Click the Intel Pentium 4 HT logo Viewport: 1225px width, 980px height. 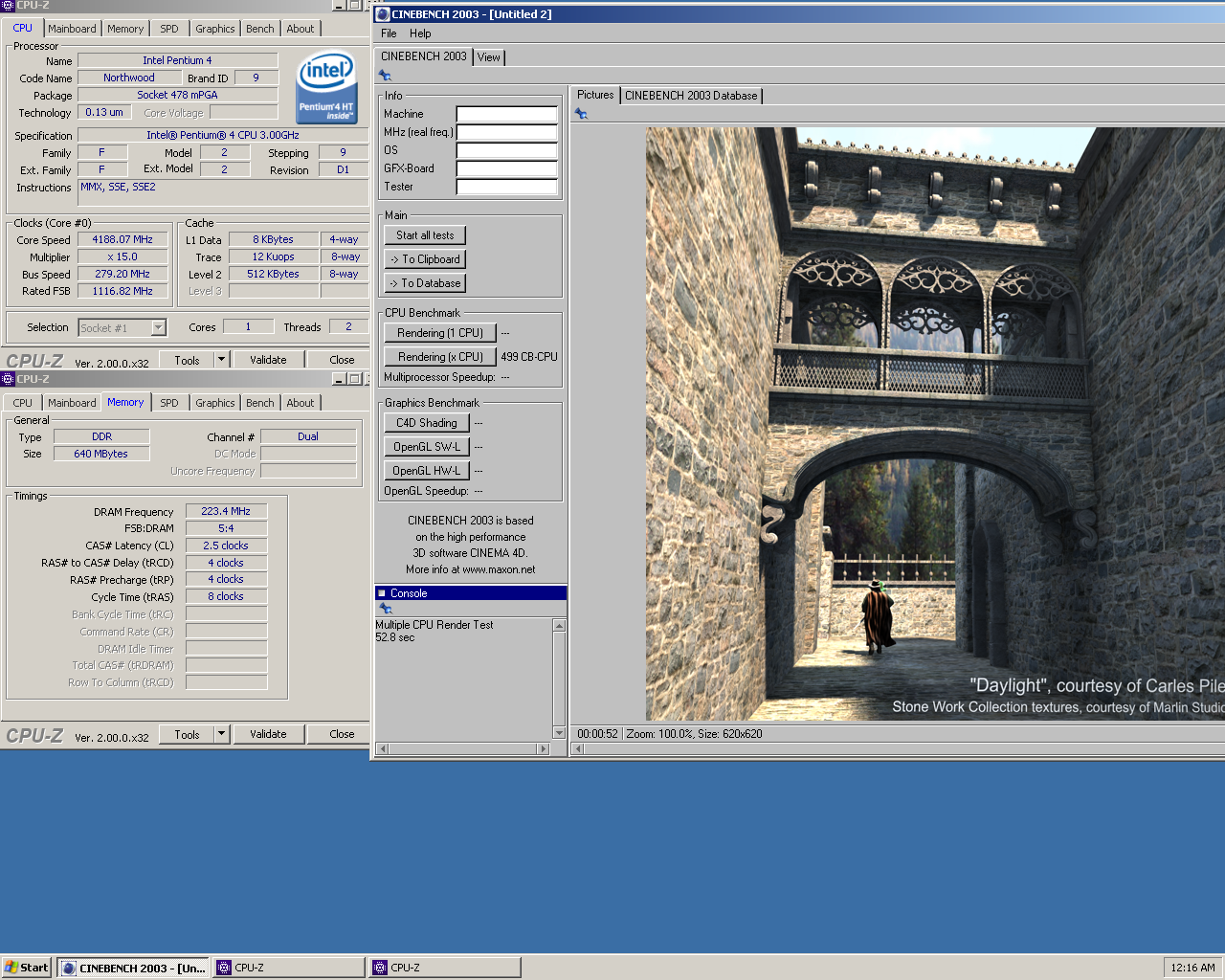pos(326,87)
